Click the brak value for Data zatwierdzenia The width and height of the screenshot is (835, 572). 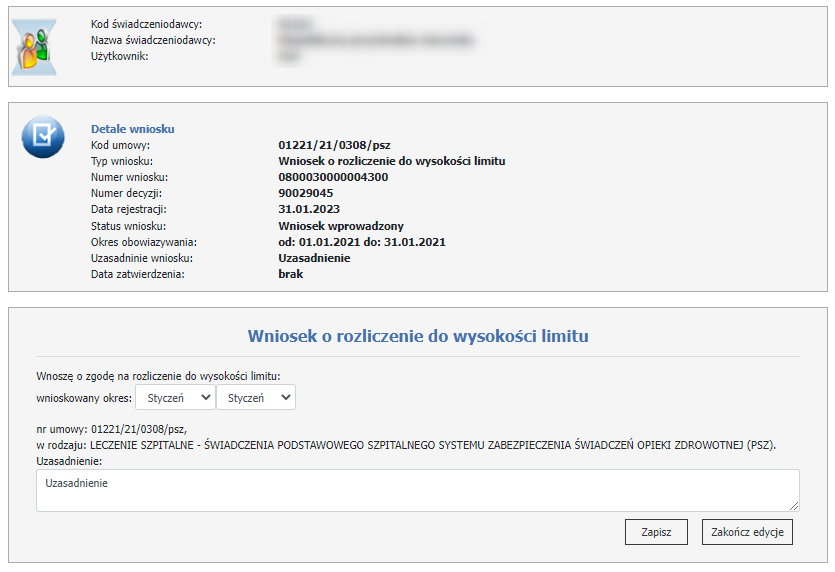[x=290, y=274]
